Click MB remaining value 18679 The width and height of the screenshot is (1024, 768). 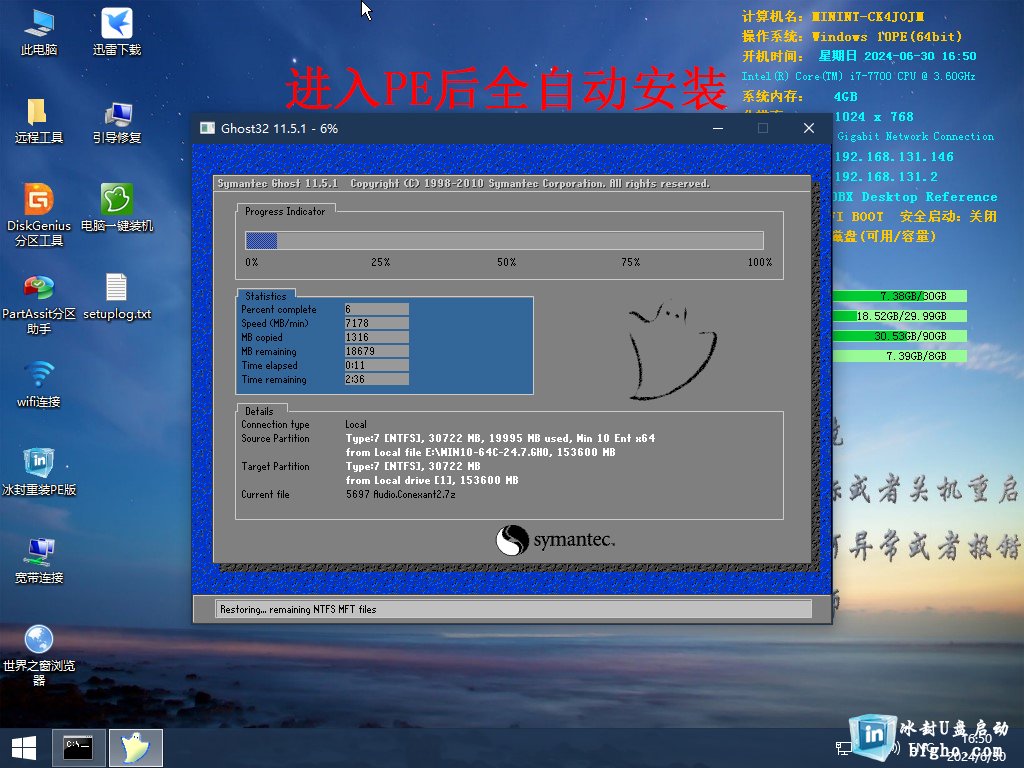click(377, 351)
